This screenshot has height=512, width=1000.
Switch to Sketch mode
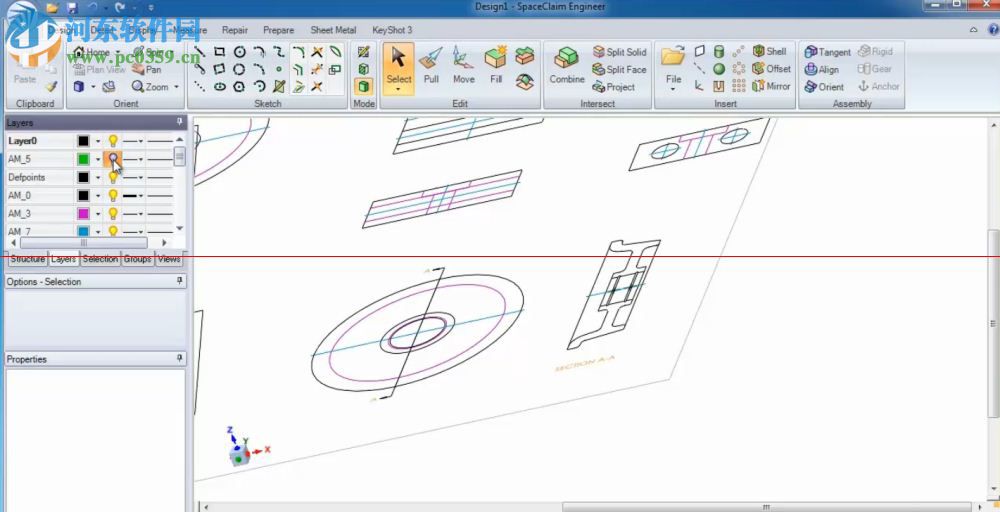pyautogui.click(x=364, y=52)
